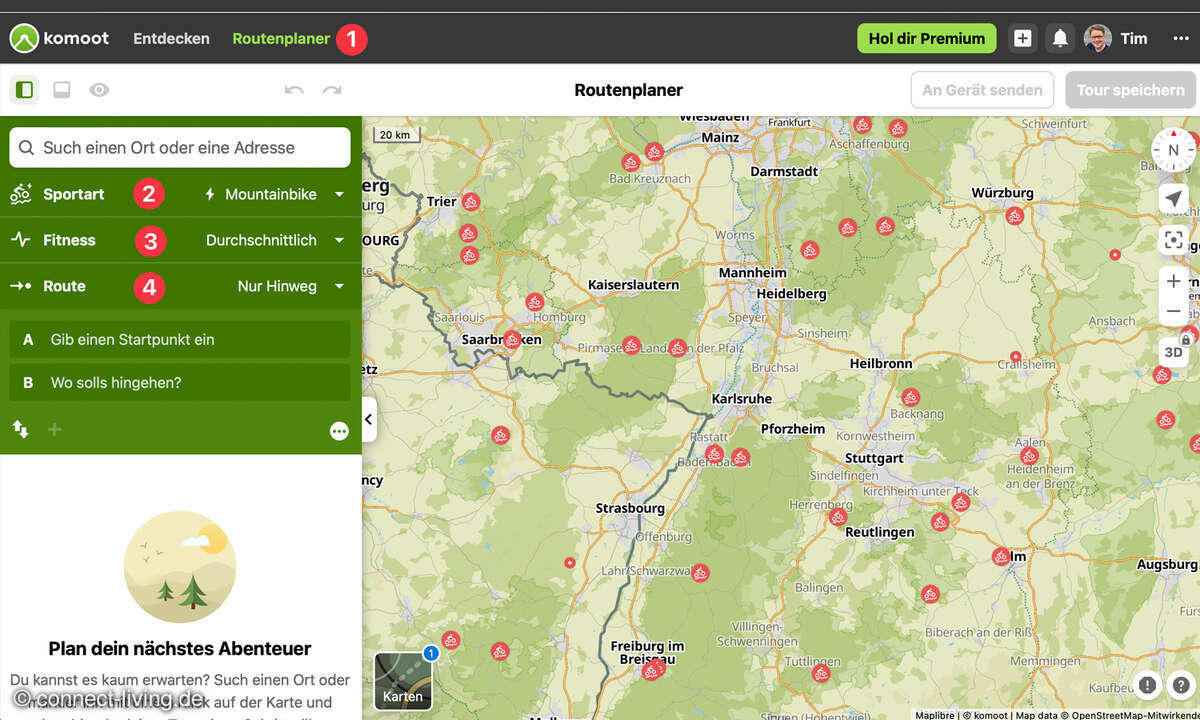1200x720 pixels.
Task: Click the start point A field
Action: (x=180, y=340)
